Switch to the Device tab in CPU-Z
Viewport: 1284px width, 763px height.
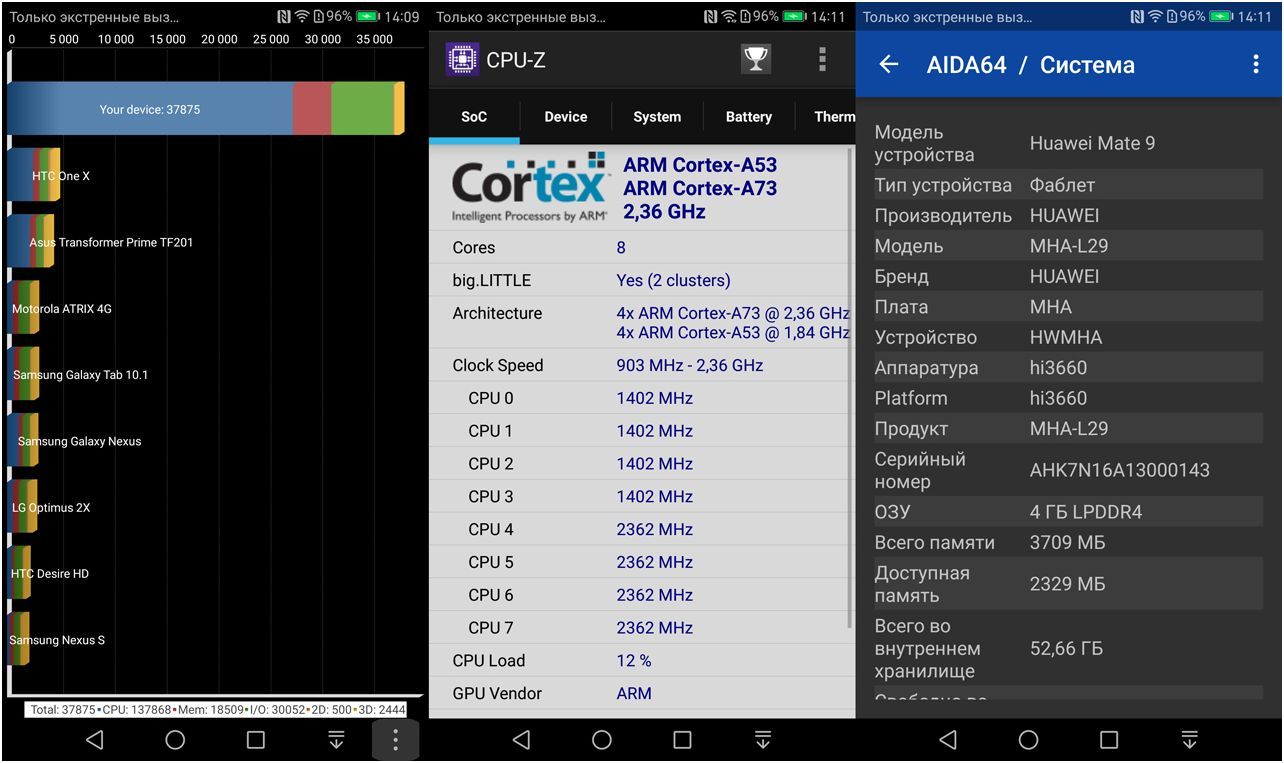pos(565,117)
